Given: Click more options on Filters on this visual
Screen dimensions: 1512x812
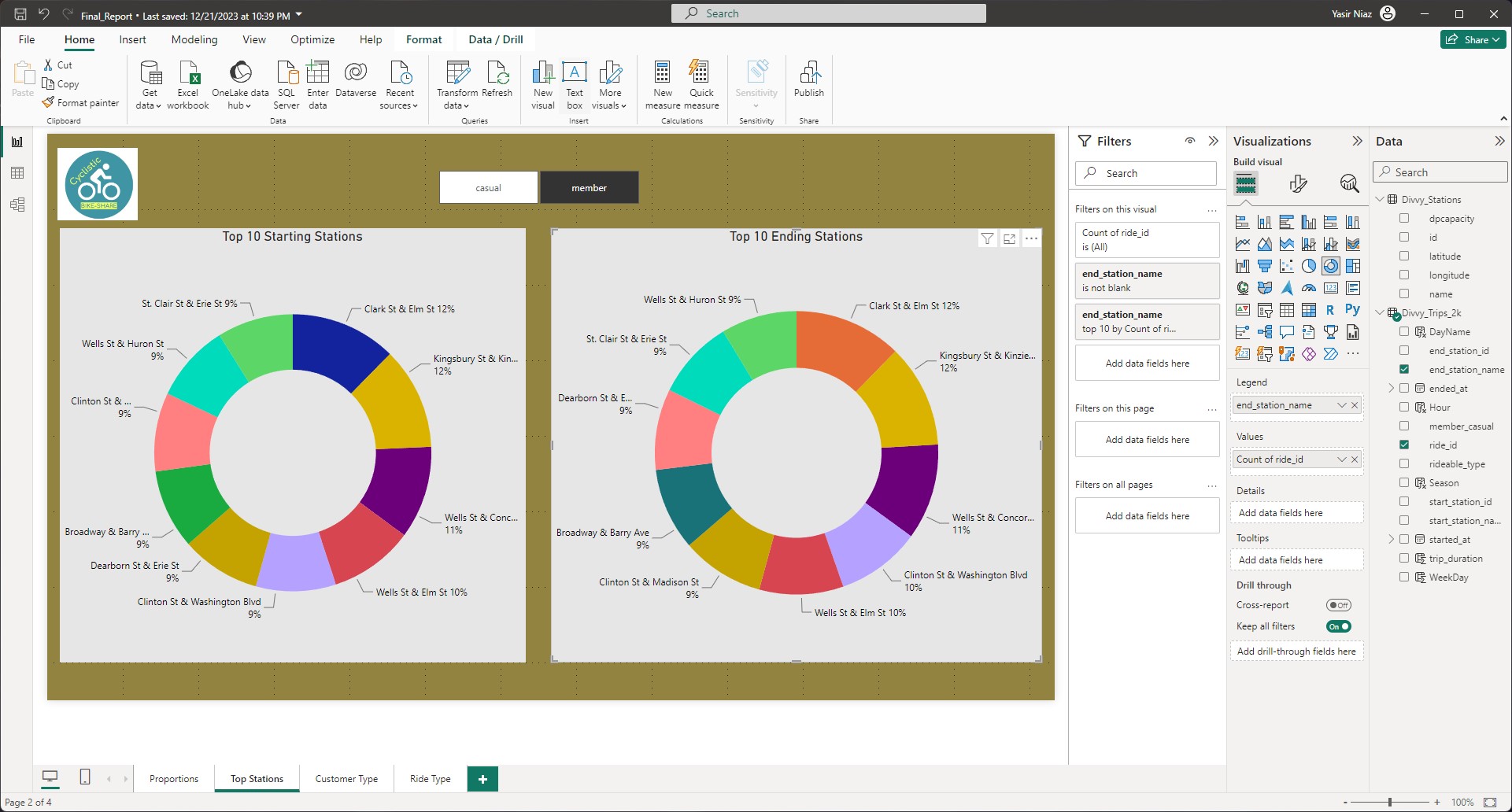Looking at the screenshot, I should point(1212,209).
